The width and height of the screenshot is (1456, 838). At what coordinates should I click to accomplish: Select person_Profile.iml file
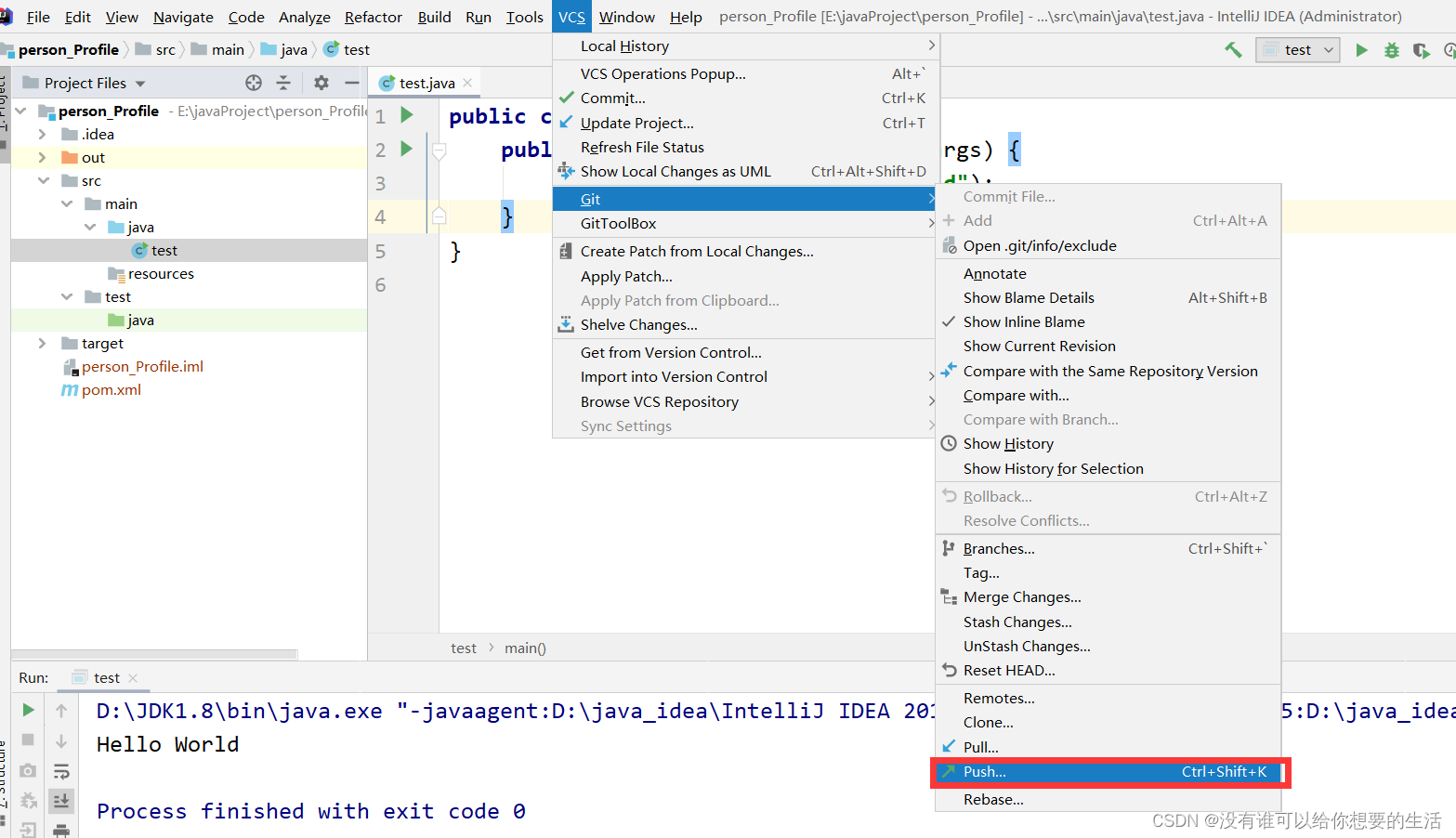click(142, 367)
